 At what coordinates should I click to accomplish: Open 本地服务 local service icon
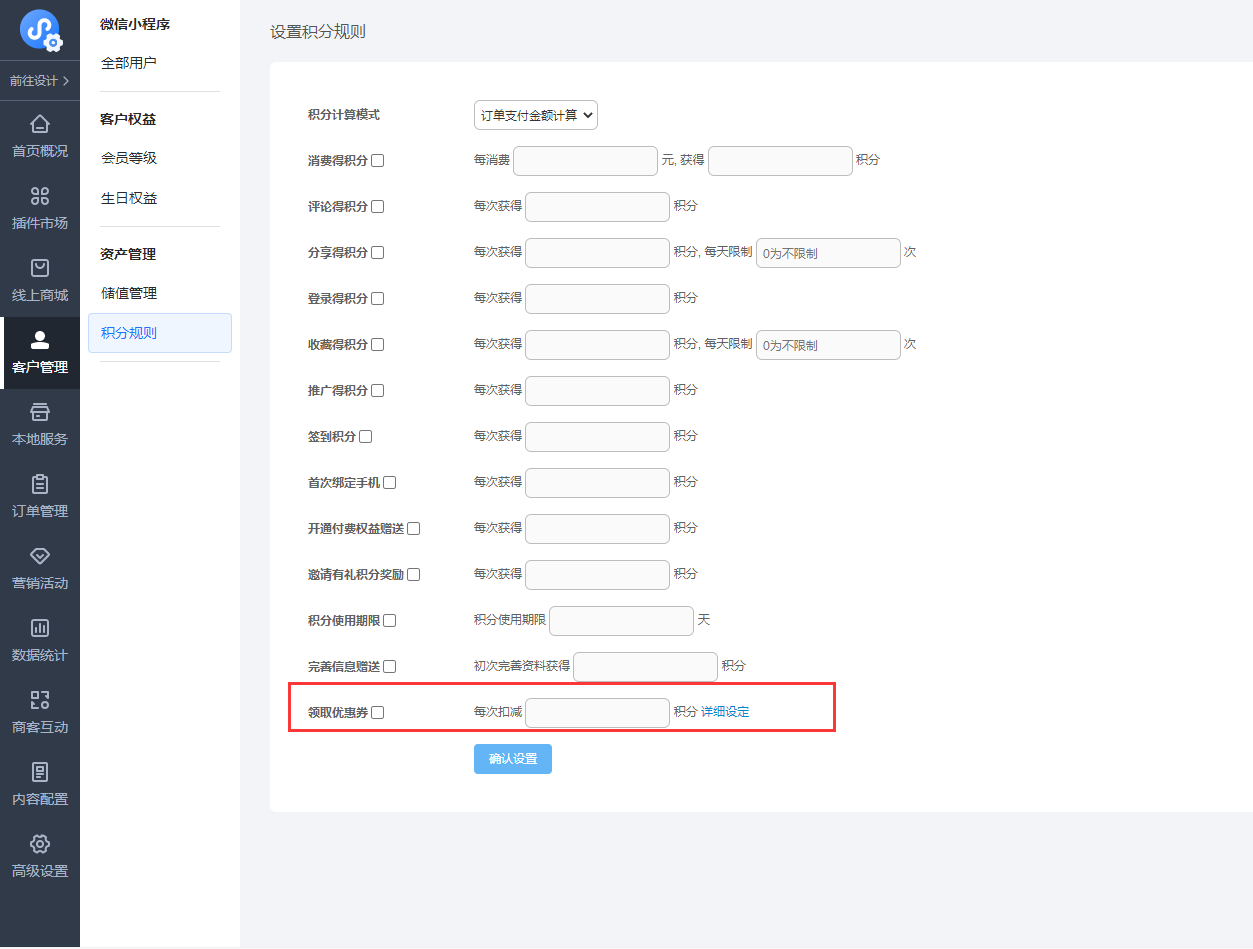tap(40, 412)
